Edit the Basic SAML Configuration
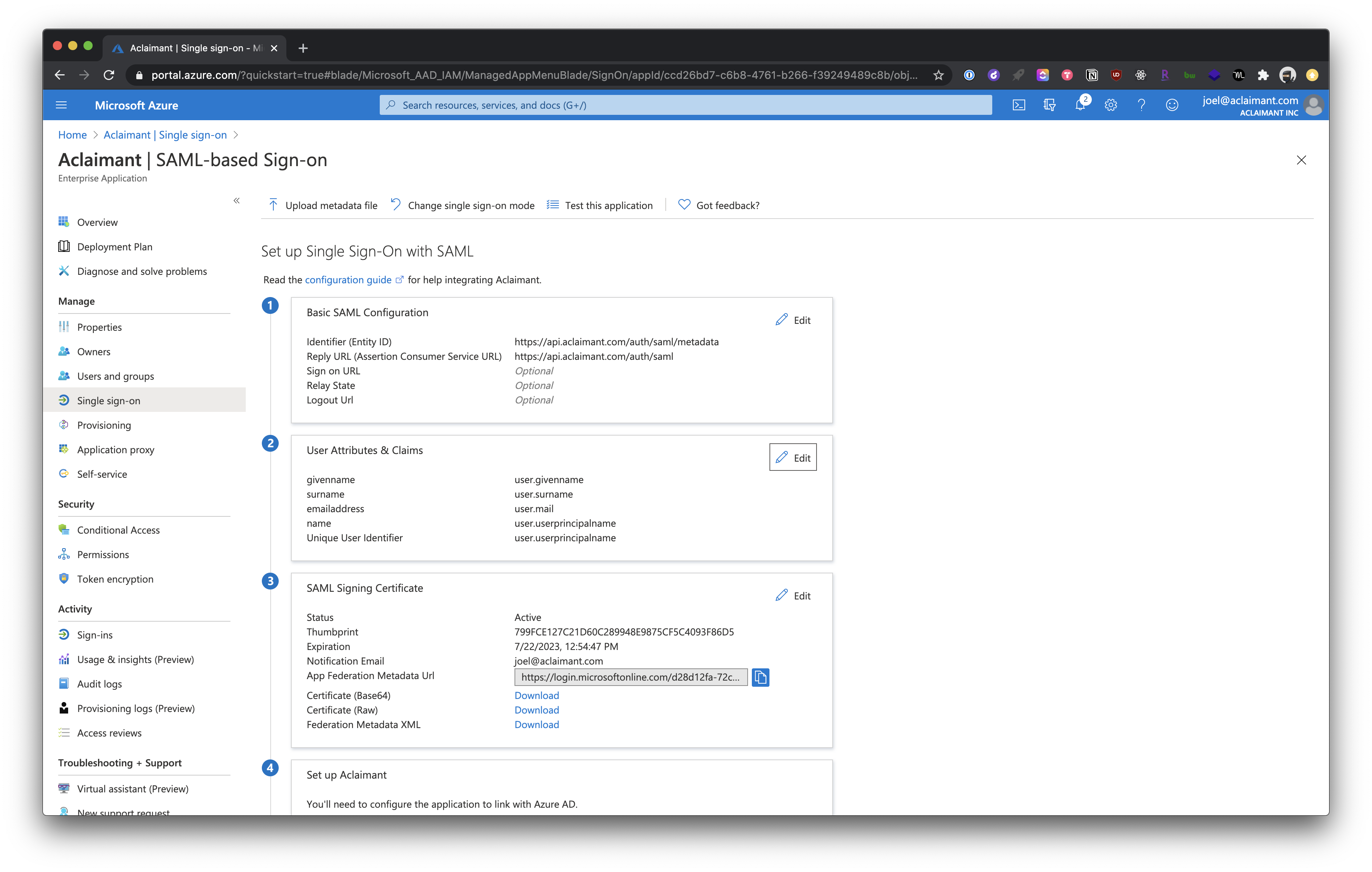The image size is (1372, 872). pos(792,320)
